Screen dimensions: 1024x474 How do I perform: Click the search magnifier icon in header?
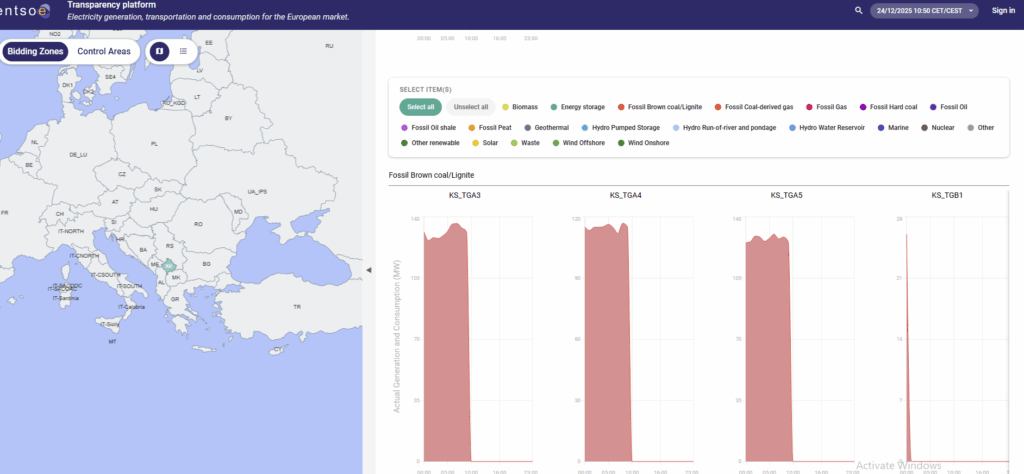coord(858,10)
